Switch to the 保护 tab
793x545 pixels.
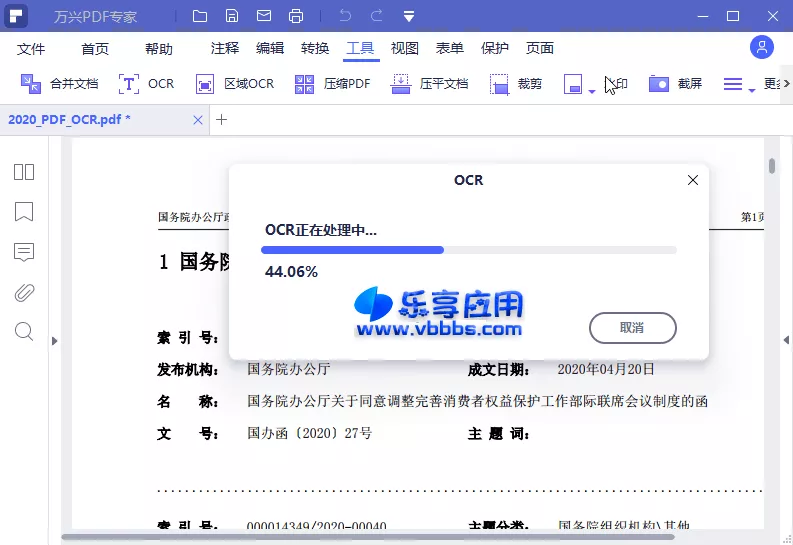[x=495, y=48]
